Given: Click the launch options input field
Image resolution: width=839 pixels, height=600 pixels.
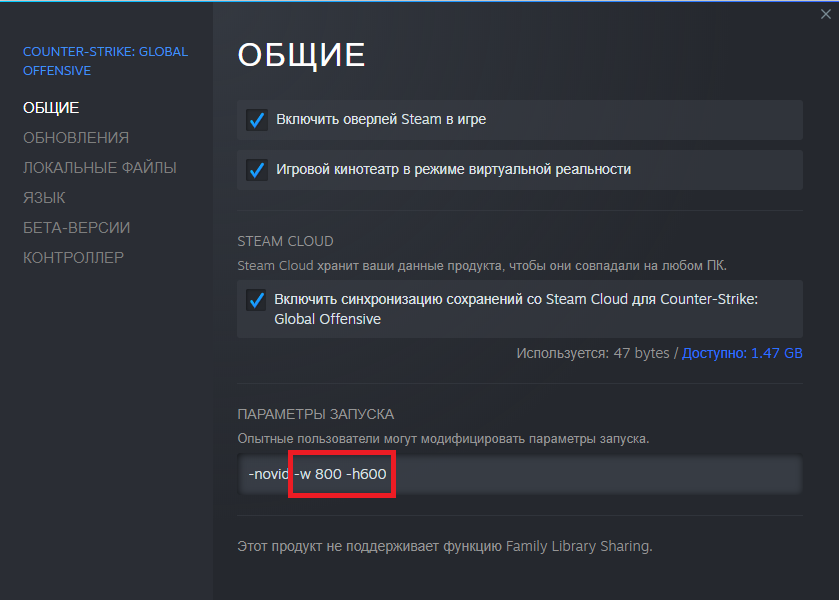Looking at the screenshot, I should [520, 474].
